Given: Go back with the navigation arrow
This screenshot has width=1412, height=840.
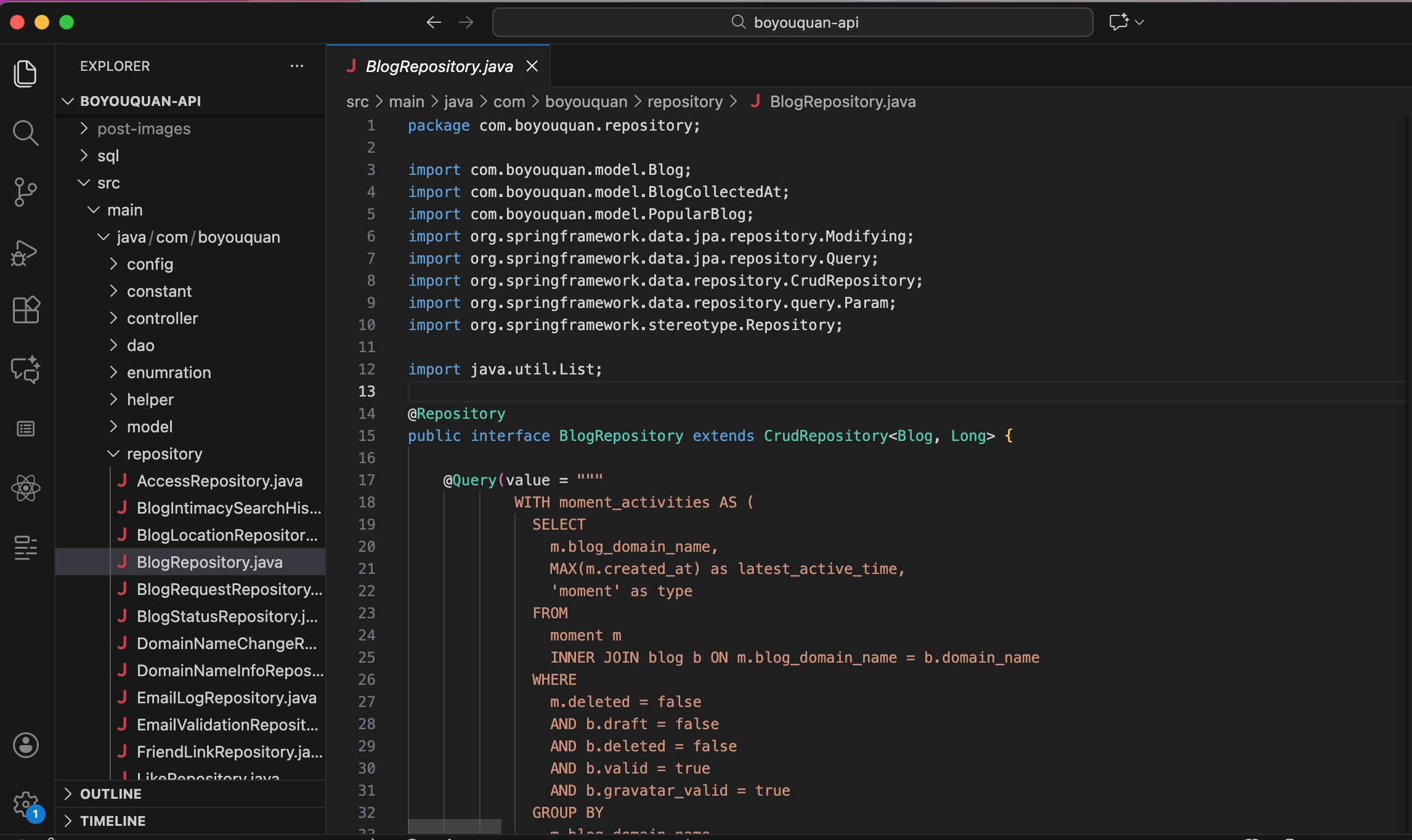Looking at the screenshot, I should click(x=434, y=23).
